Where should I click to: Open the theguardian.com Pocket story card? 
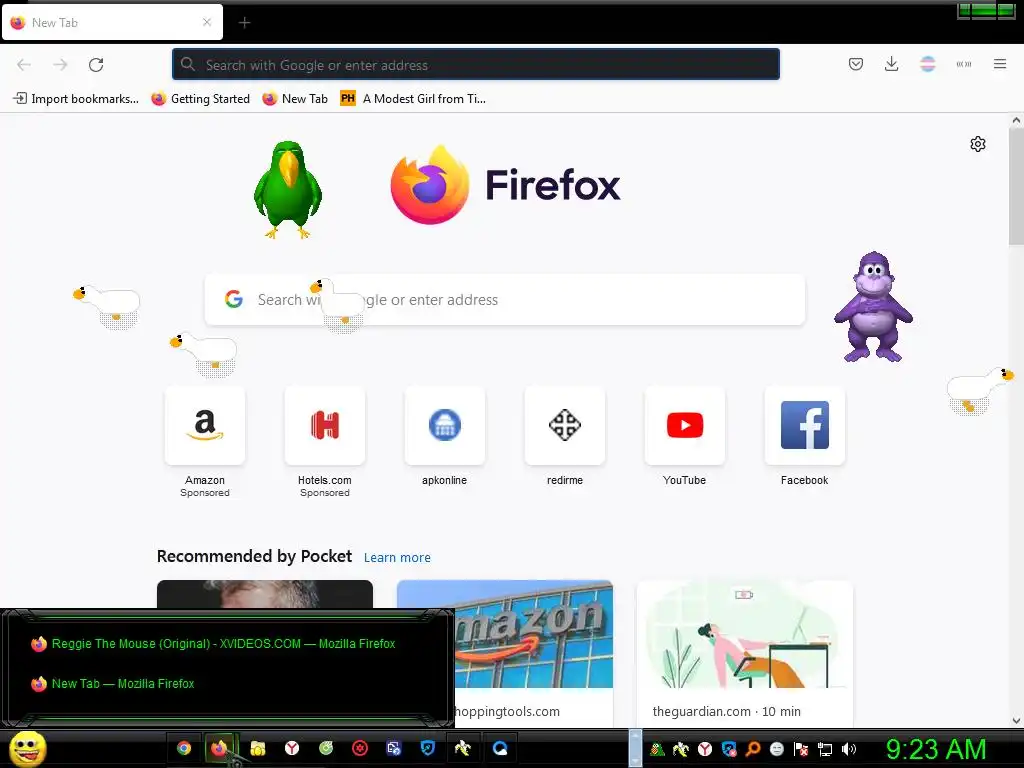pos(744,653)
